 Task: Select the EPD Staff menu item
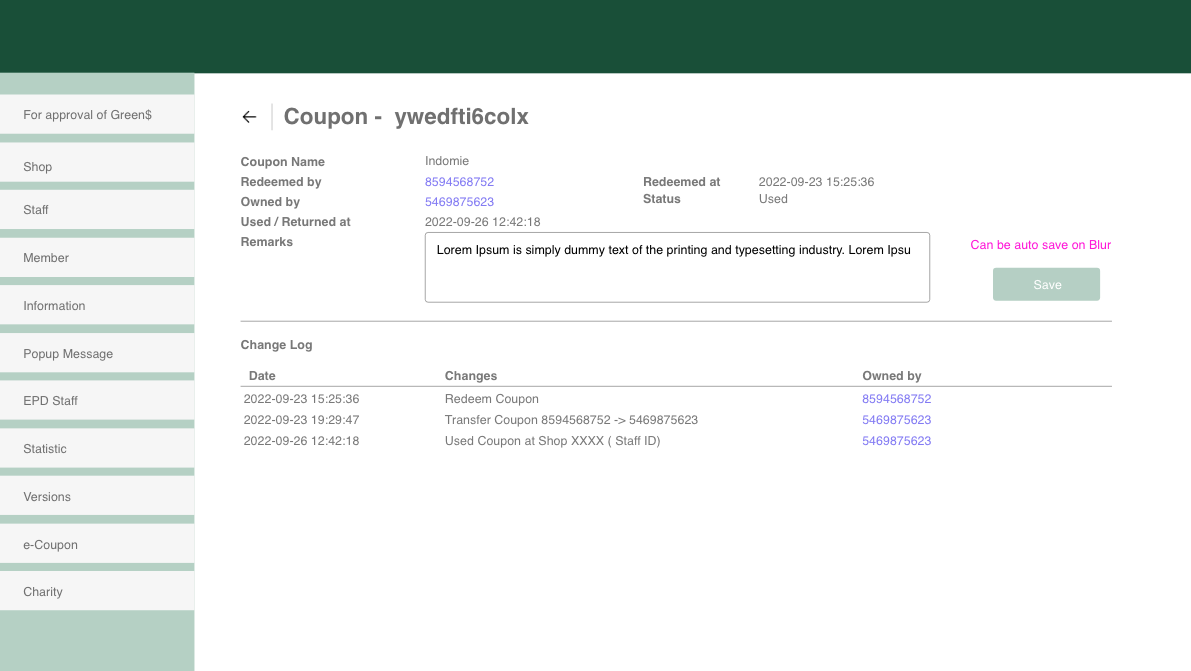pos(97,401)
